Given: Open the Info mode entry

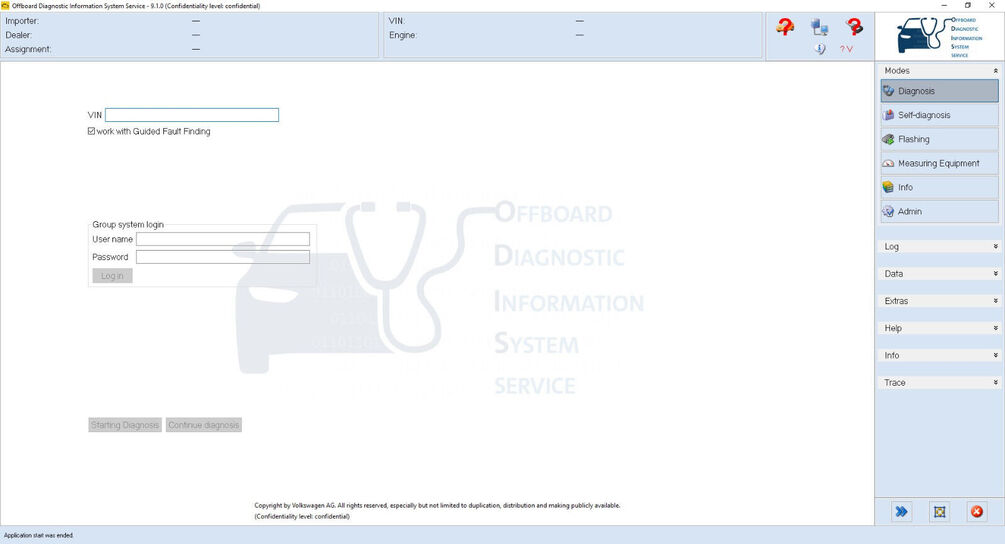Looking at the screenshot, I should pyautogui.click(x=940, y=187).
